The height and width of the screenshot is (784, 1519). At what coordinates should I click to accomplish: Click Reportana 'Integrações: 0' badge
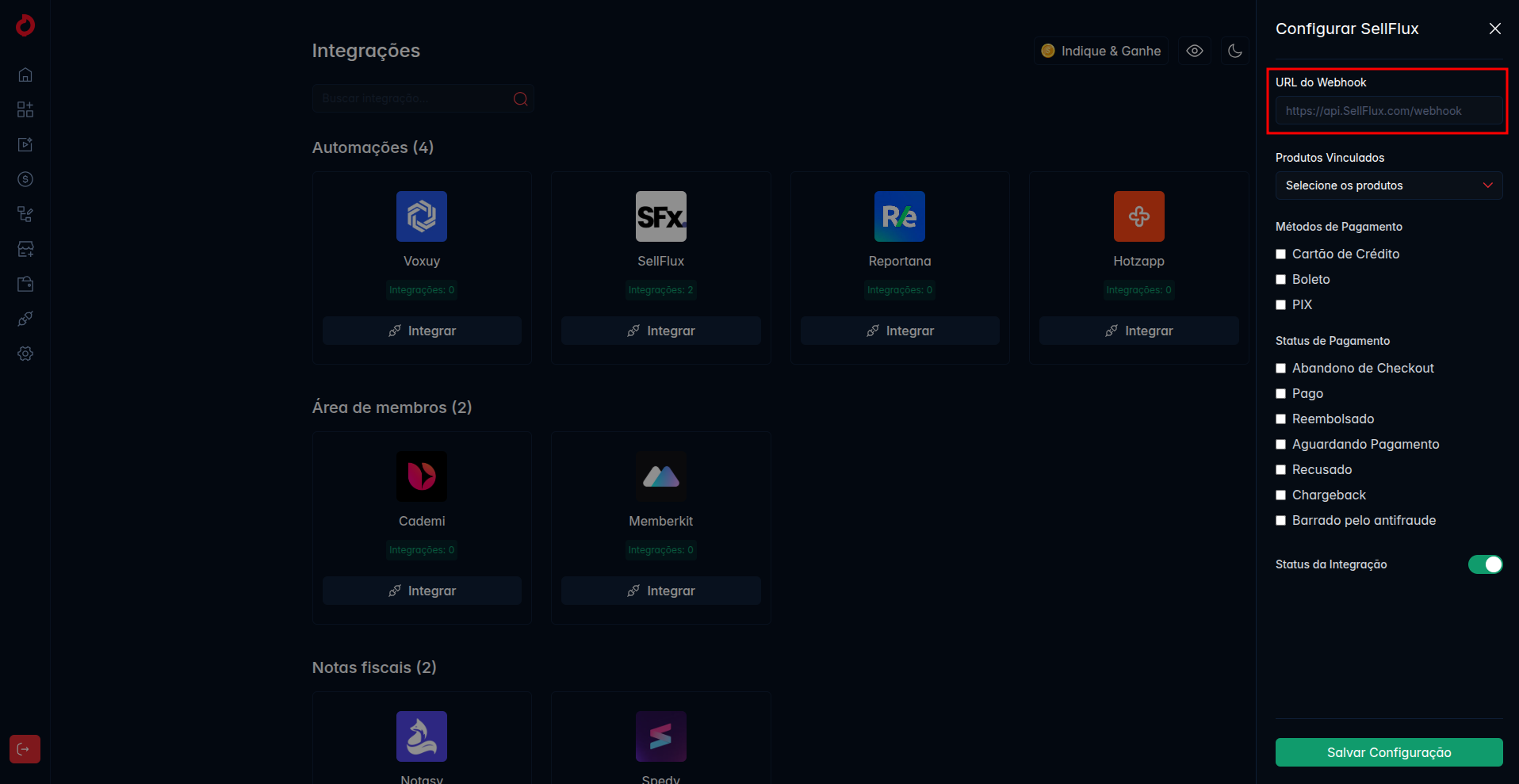point(900,290)
